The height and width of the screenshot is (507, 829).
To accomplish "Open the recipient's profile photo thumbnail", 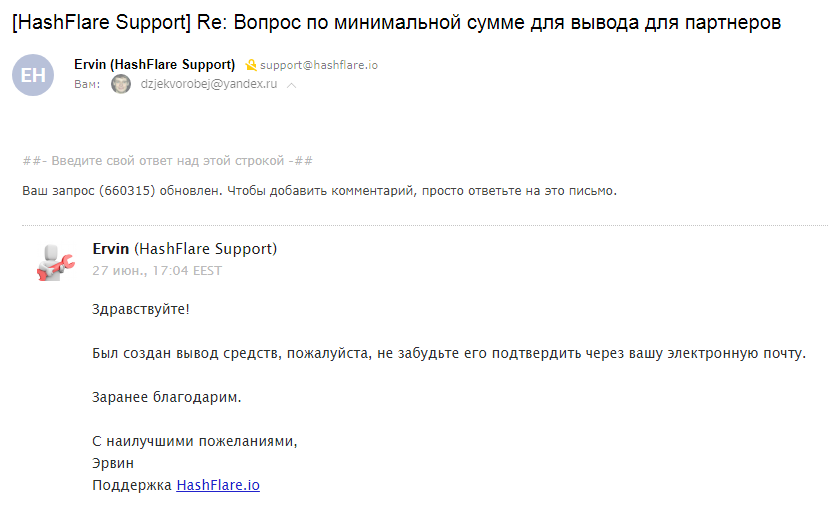I will pyautogui.click(x=121, y=84).
